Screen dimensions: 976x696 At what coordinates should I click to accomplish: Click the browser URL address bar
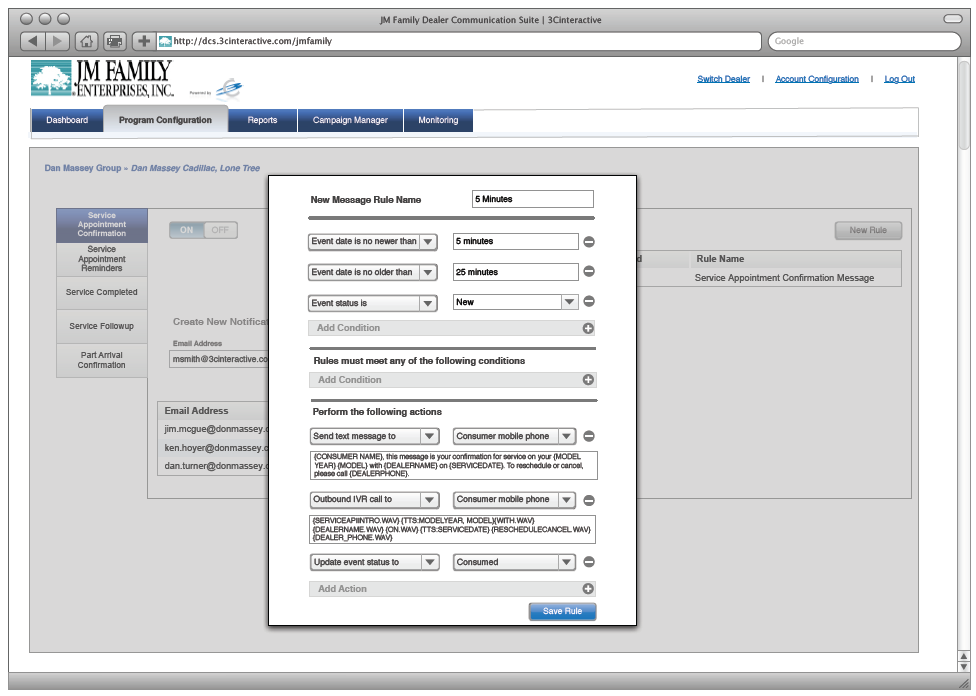(x=459, y=41)
